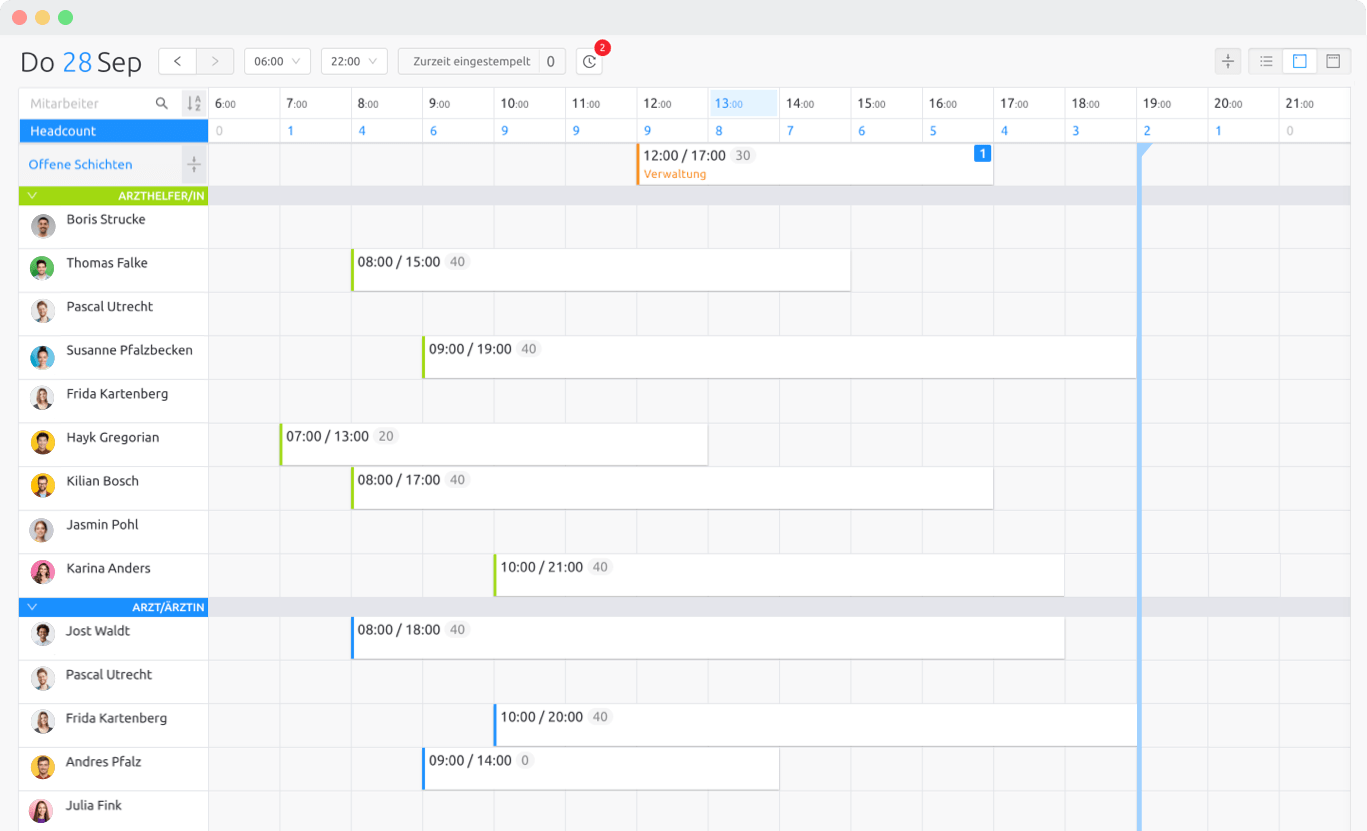Select Pascal Utrecht under ARZT/ÄRZTIN
Viewport: 1367px width, 831px height.
109,675
